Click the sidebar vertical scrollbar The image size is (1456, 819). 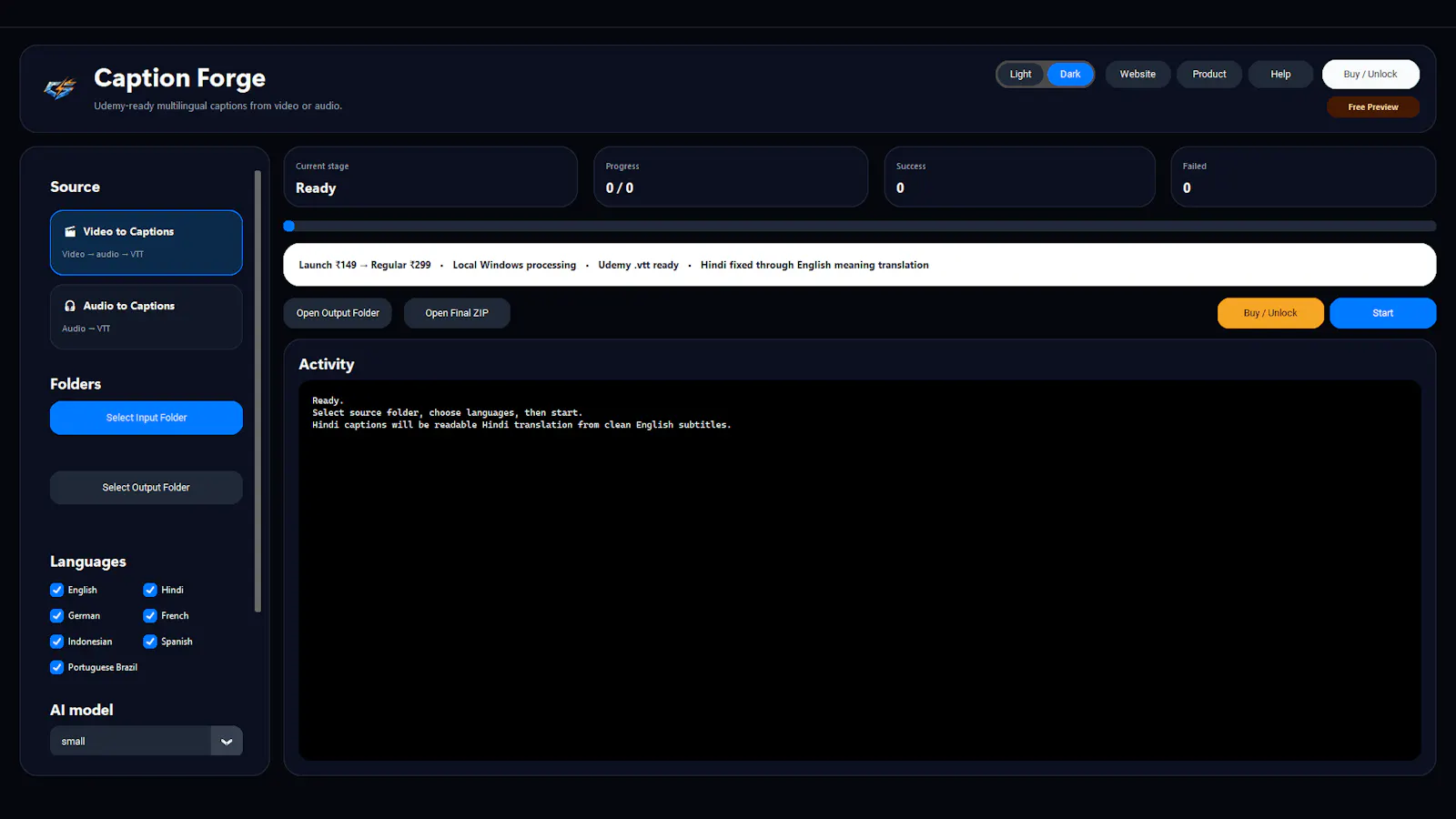click(x=258, y=391)
